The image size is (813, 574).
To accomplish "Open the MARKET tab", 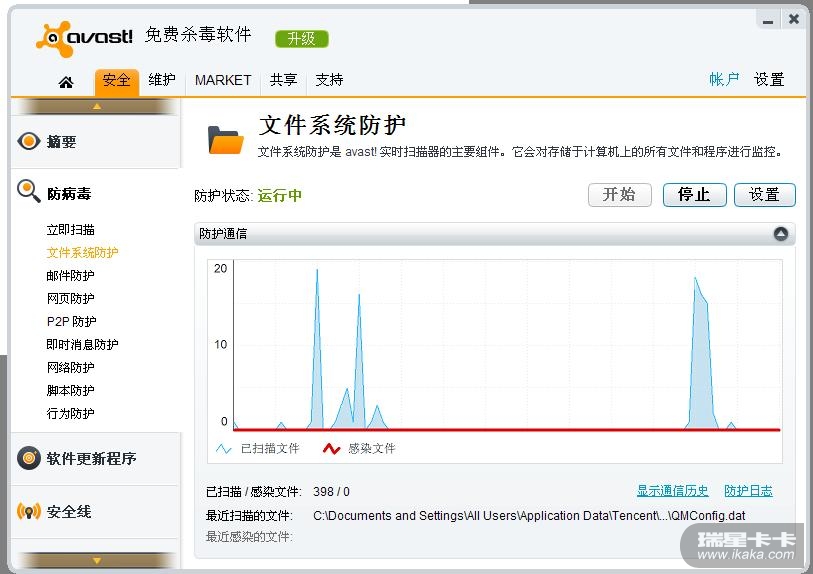I will click(223, 80).
